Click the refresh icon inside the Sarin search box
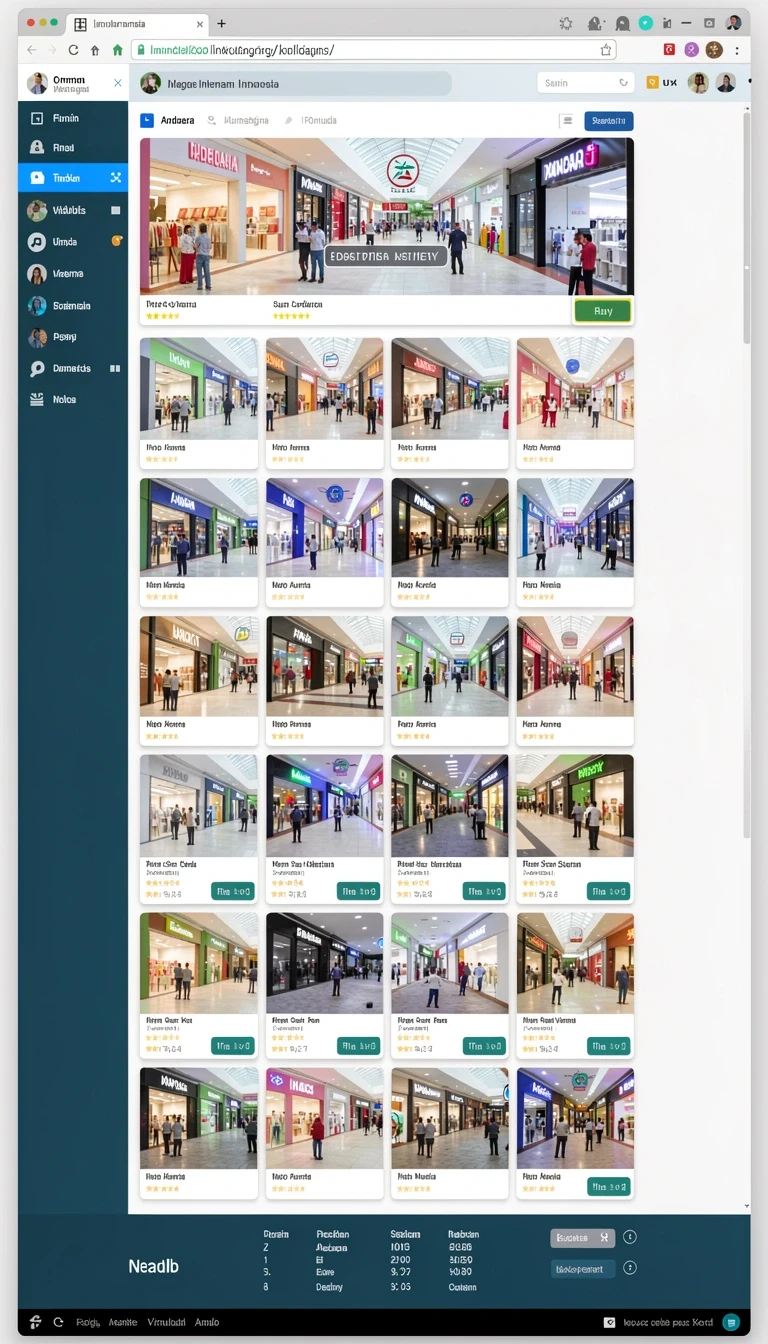 pos(624,83)
